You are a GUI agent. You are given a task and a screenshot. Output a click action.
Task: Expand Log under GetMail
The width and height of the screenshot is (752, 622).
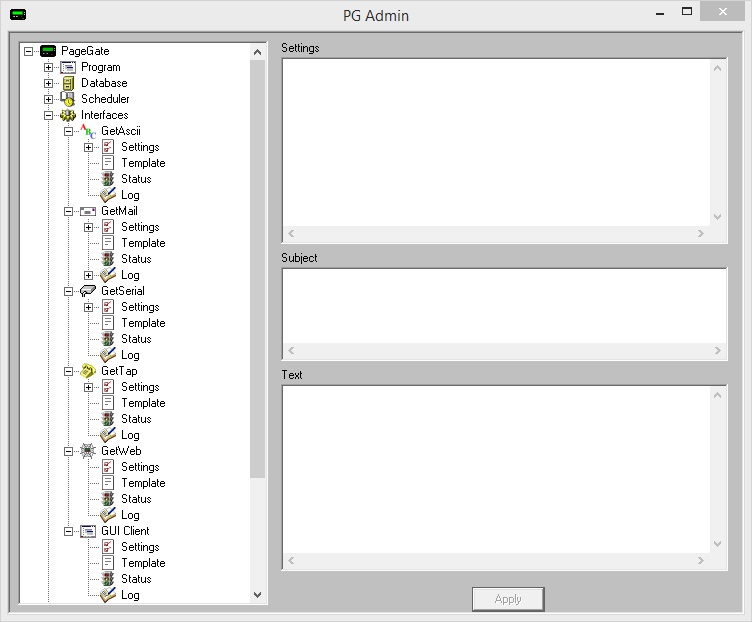click(89, 275)
